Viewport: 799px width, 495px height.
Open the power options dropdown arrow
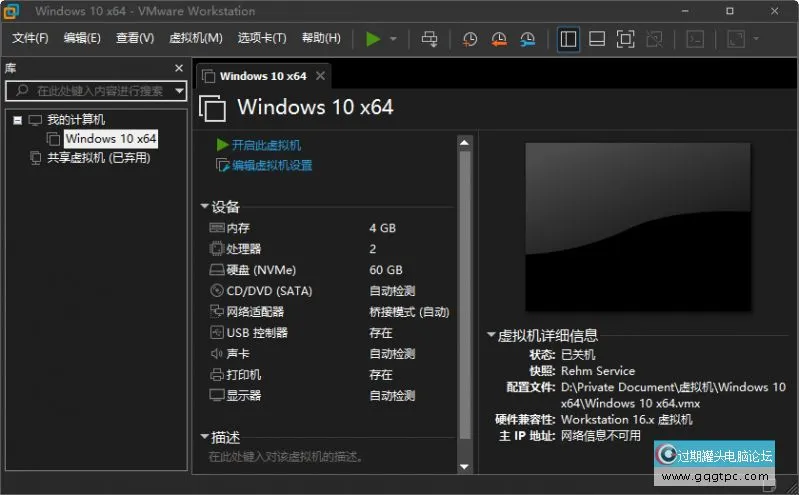(x=393, y=39)
